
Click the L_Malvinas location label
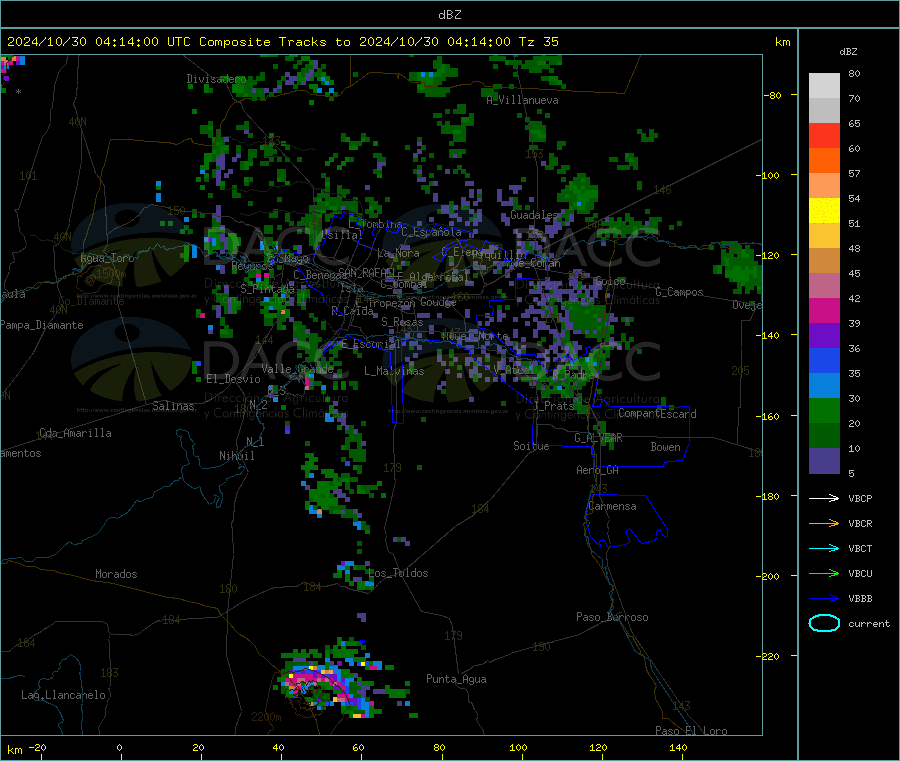[x=394, y=371]
